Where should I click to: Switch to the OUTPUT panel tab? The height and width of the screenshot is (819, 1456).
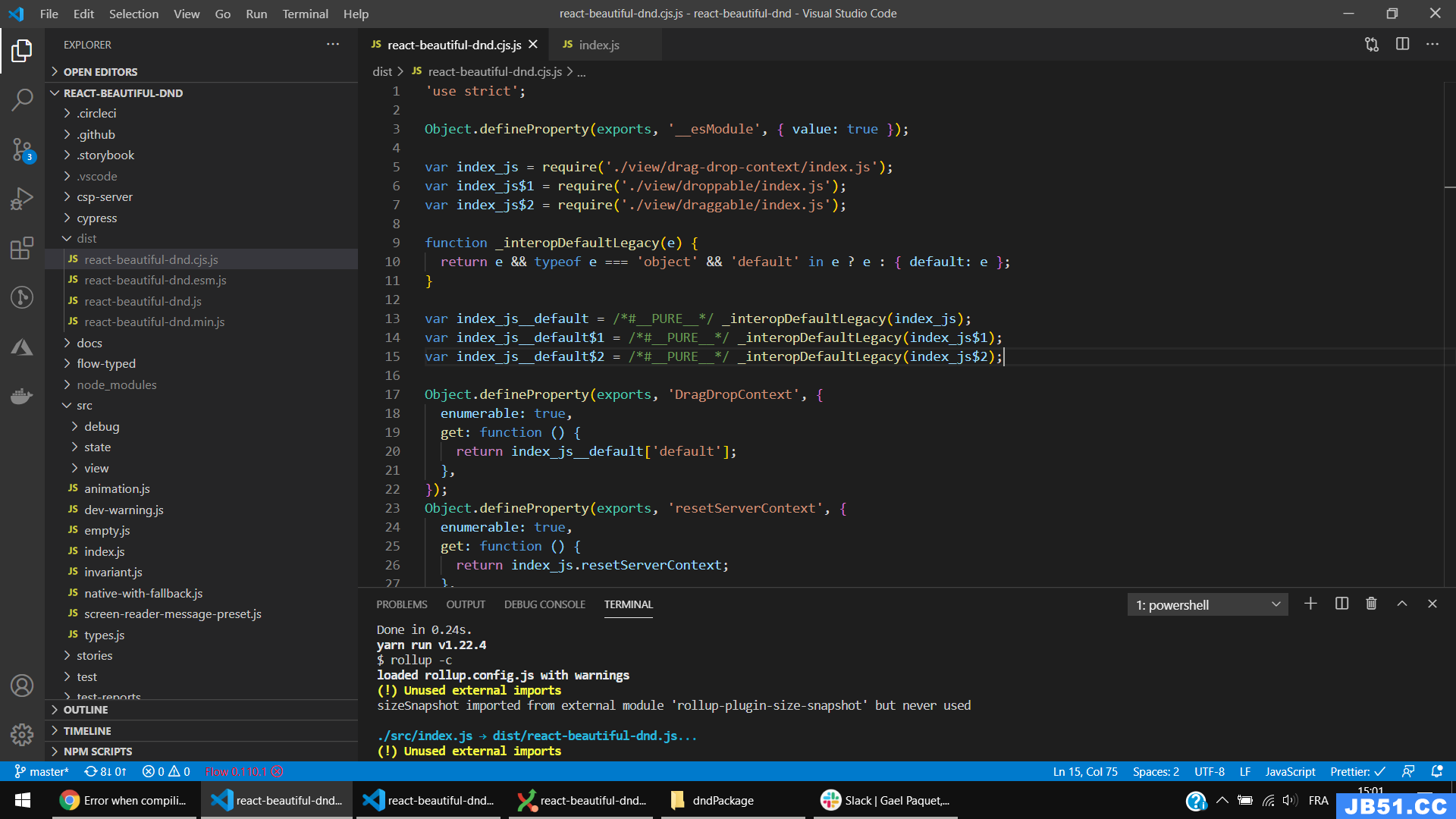point(466,604)
